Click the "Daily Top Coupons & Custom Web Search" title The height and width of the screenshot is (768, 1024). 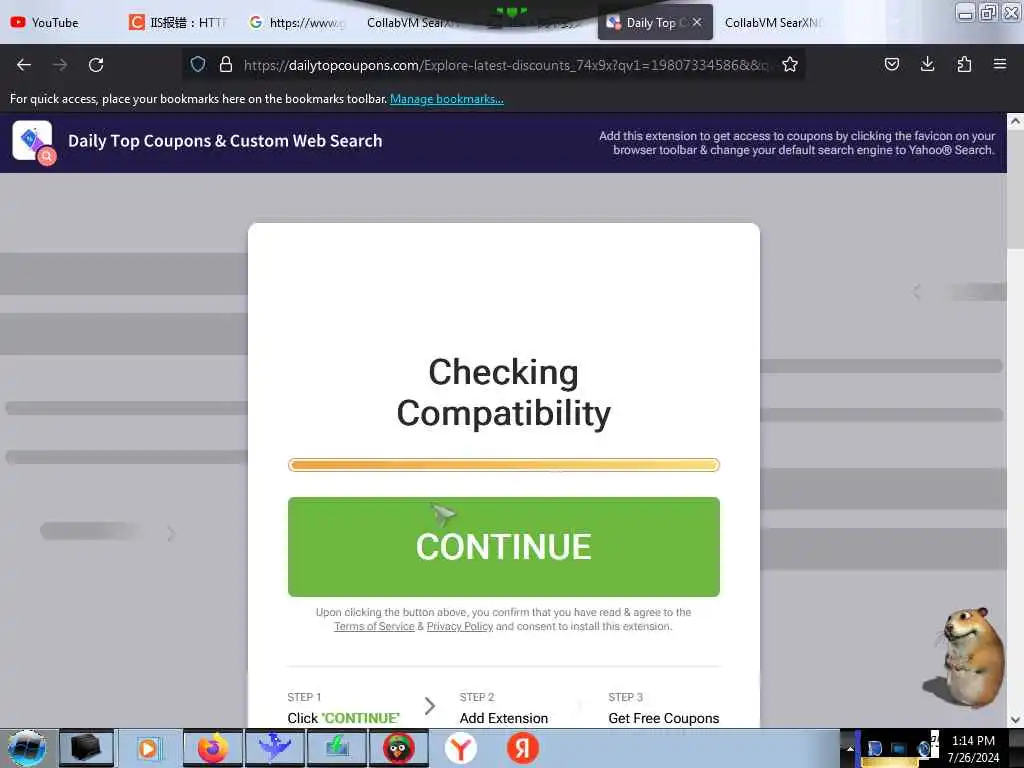click(225, 141)
